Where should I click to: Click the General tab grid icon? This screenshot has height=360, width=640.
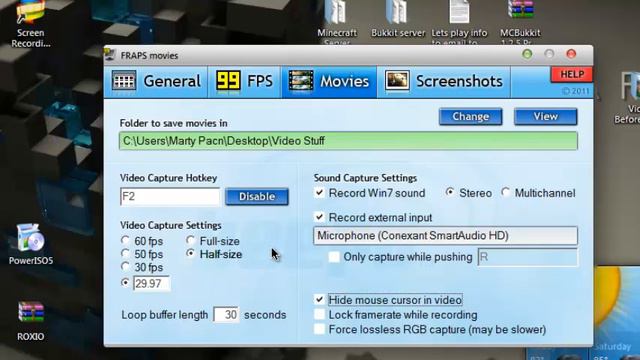click(x=124, y=81)
